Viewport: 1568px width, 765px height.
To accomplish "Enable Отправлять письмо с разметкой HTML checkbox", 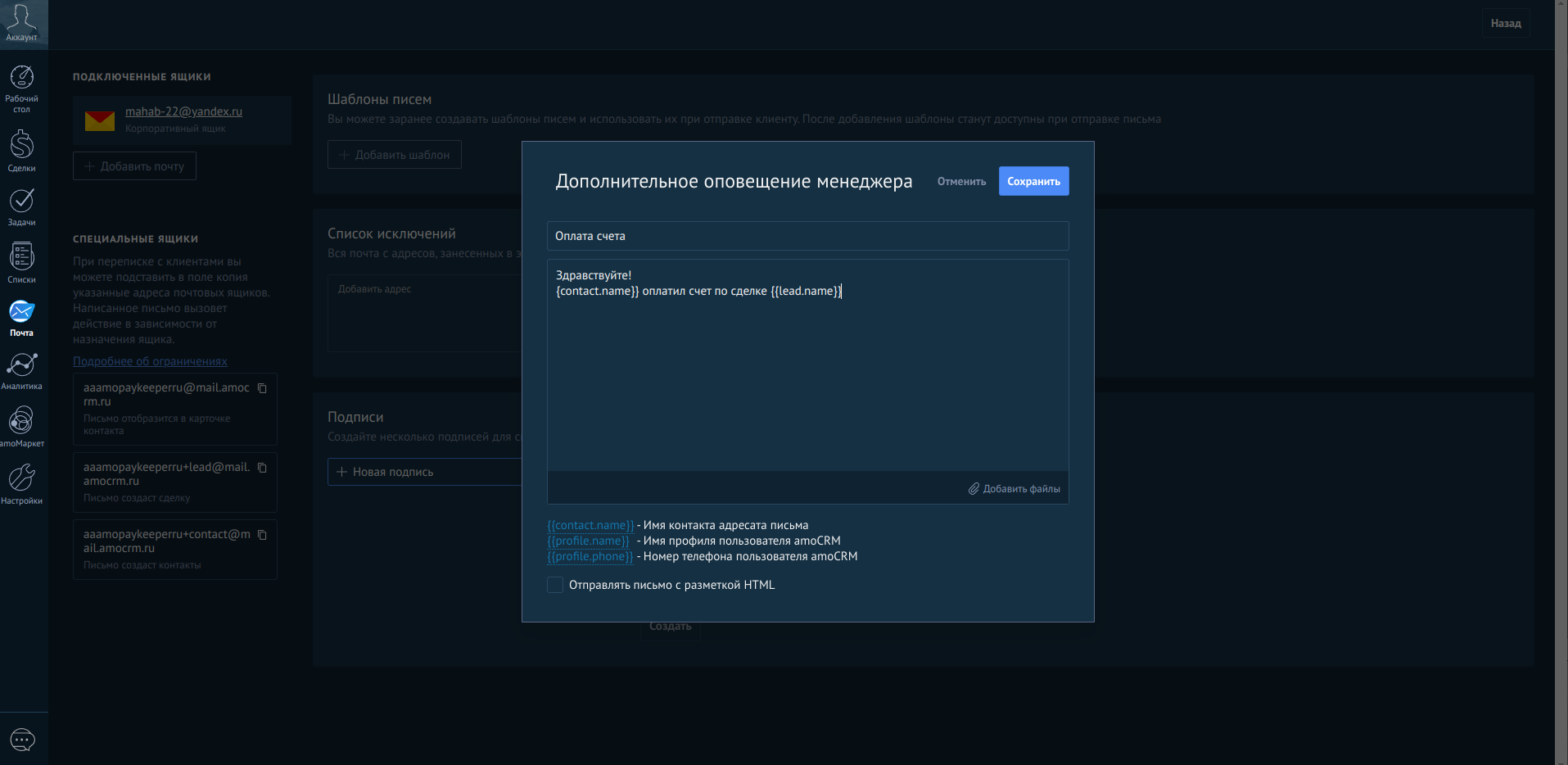I will (555, 585).
